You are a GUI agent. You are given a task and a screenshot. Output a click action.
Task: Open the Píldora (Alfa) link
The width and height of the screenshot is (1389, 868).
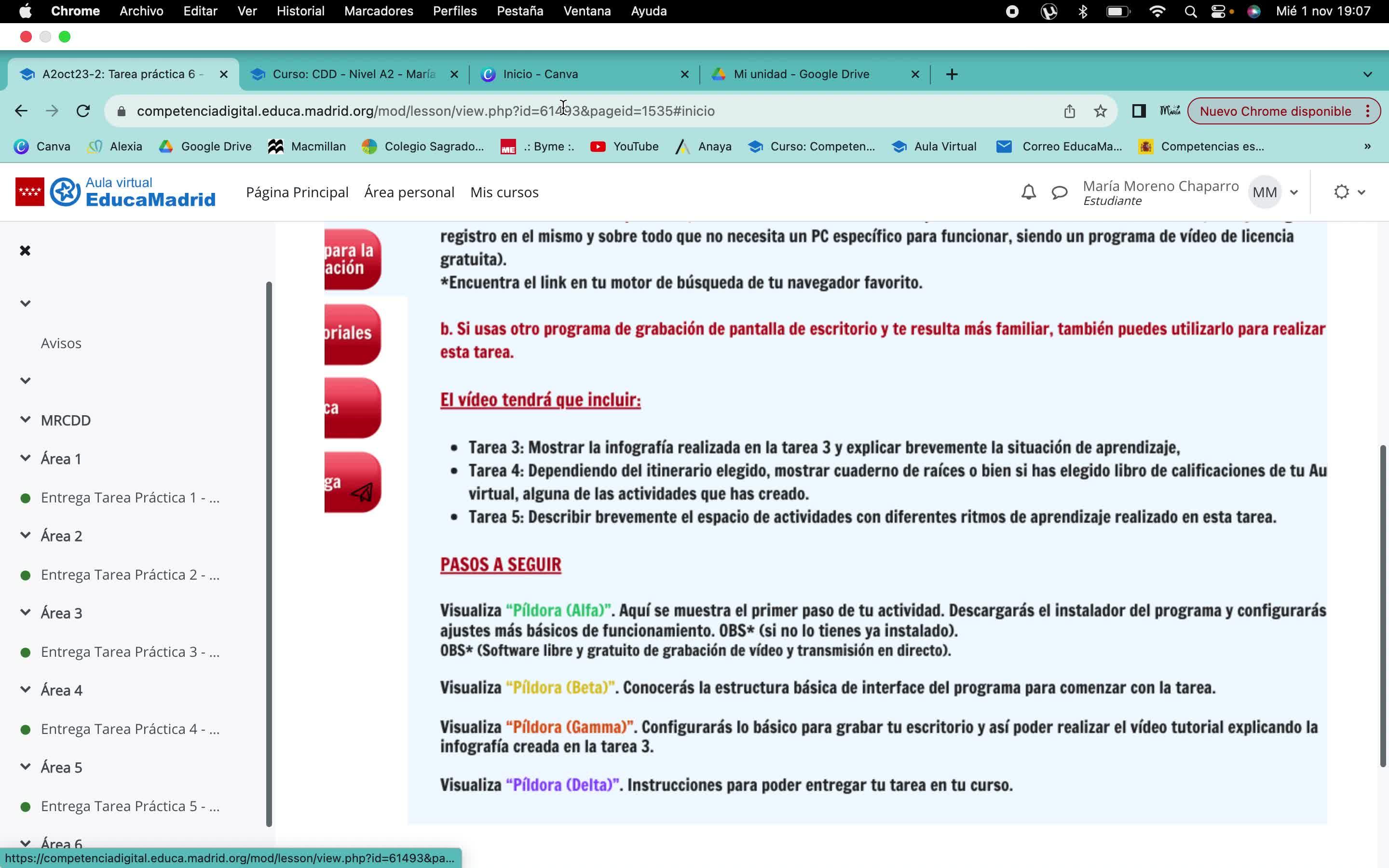click(558, 610)
